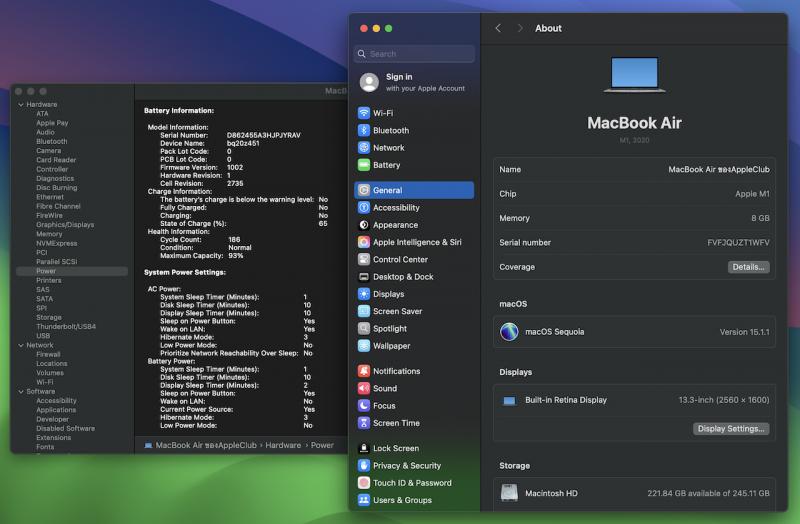Collapse the Software tree in System Information

click(x=21, y=392)
